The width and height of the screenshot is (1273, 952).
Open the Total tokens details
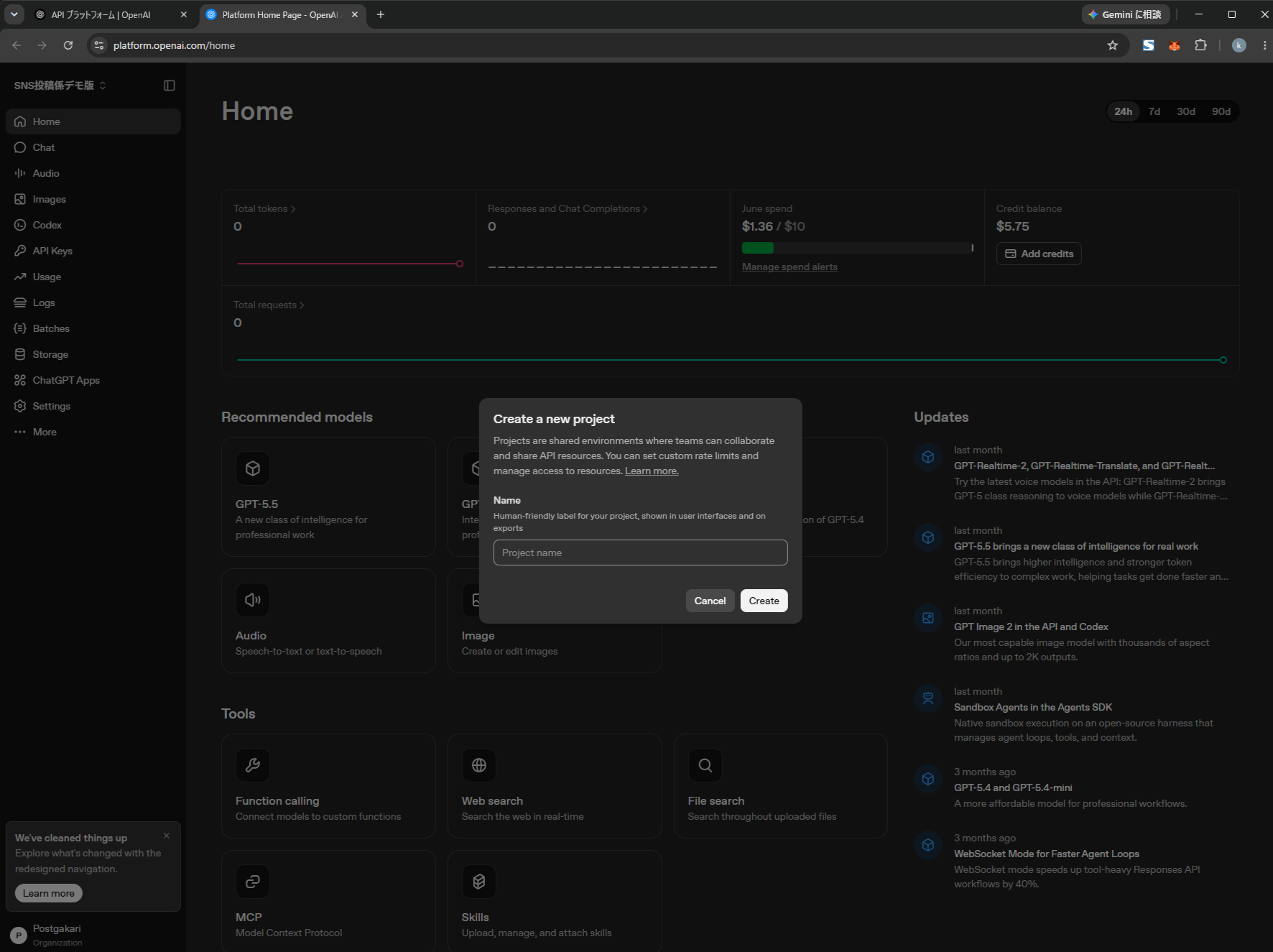click(x=264, y=208)
